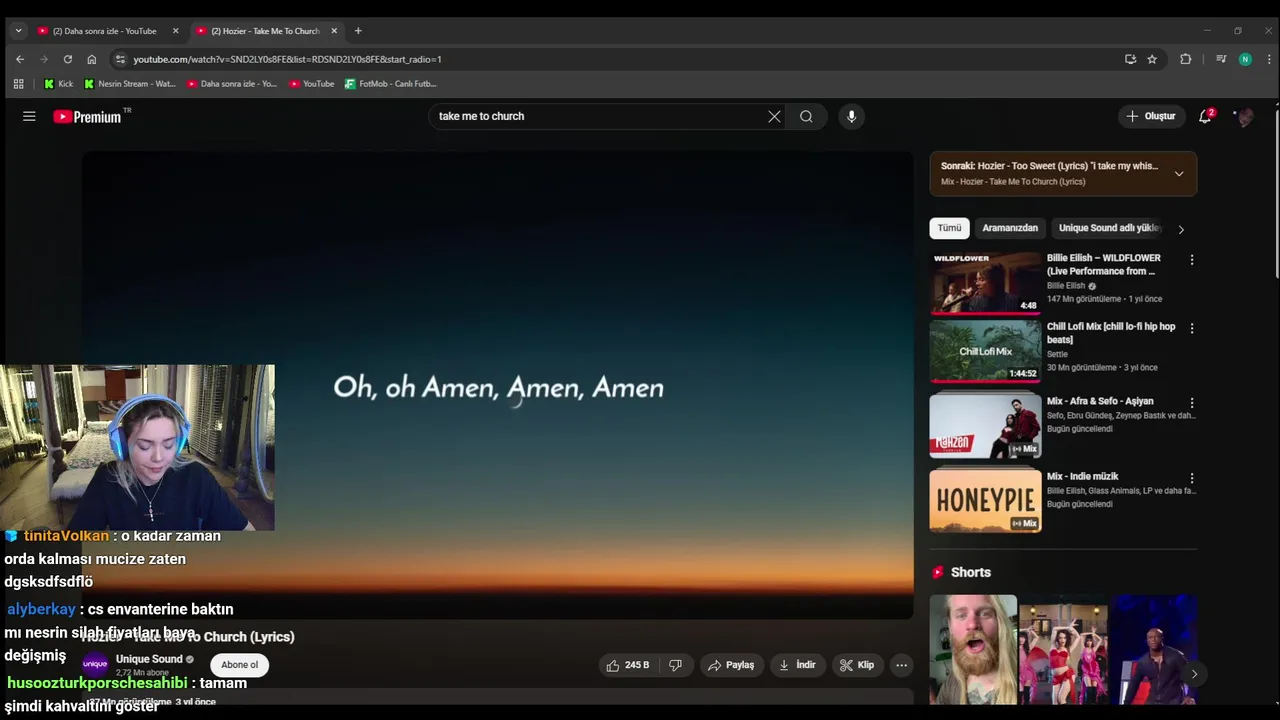Install app icon in address bar
The height and width of the screenshot is (720, 1280).
(x=1130, y=59)
